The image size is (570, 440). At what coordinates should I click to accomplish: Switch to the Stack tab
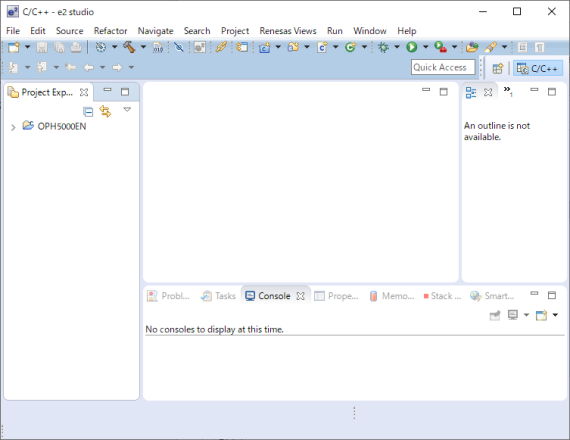pyautogui.click(x=442, y=296)
